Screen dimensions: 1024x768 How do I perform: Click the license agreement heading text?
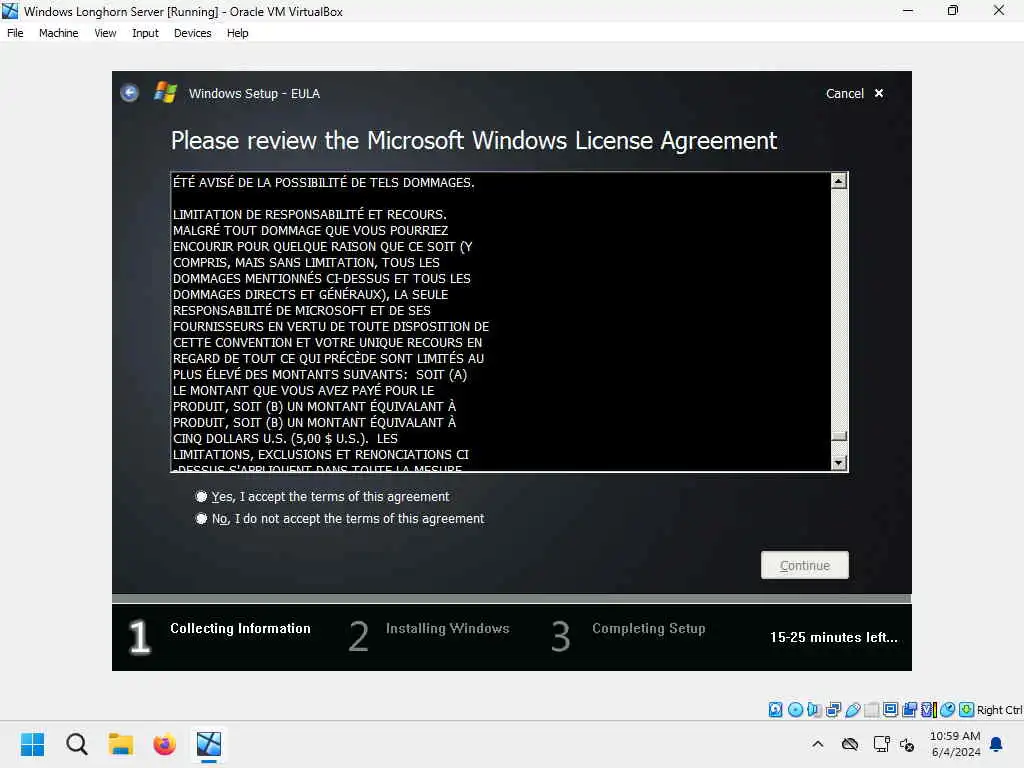[x=474, y=140]
